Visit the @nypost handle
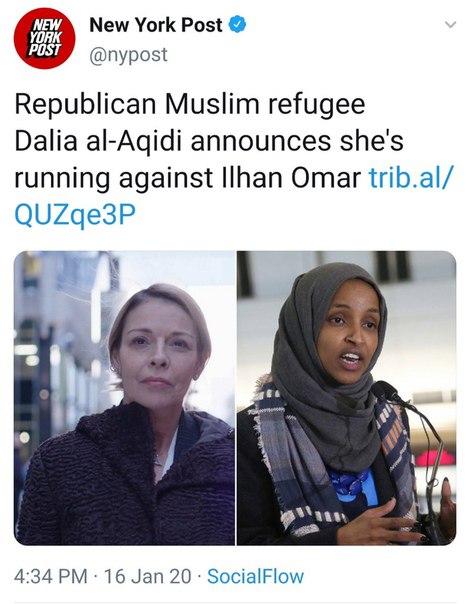This screenshot has height=604, width=470. point(128,55)
